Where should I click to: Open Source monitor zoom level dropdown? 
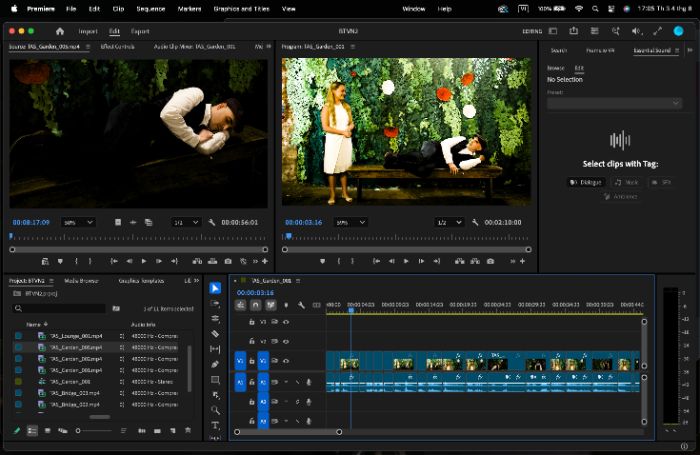point(79,222)
